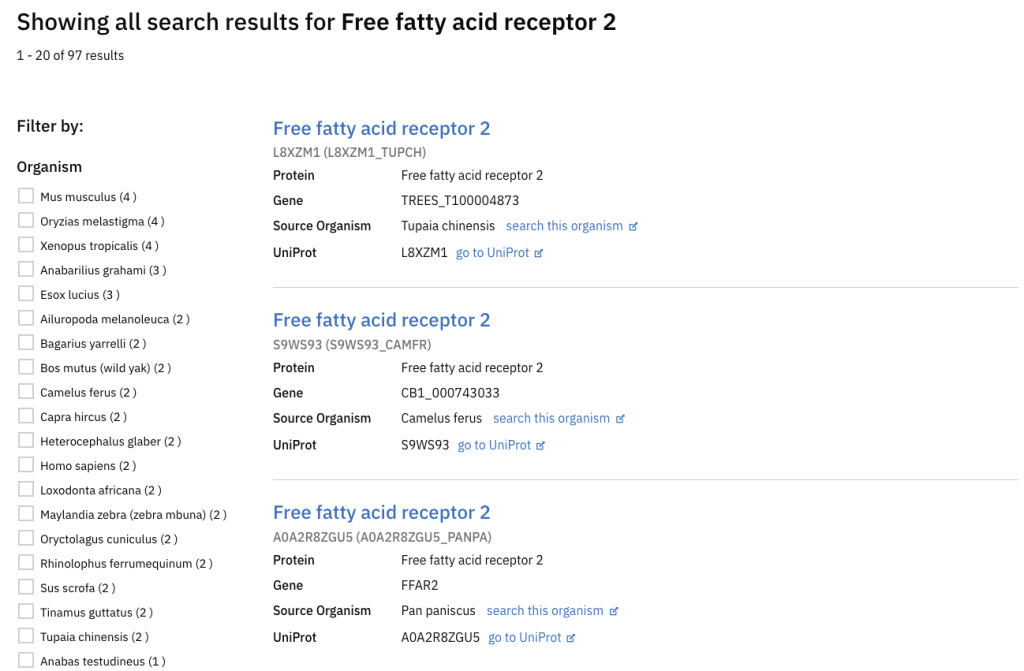The image size is (1024, 671).
Task: Tick the Sus scrofa organism checkbox
Action: 26,587
